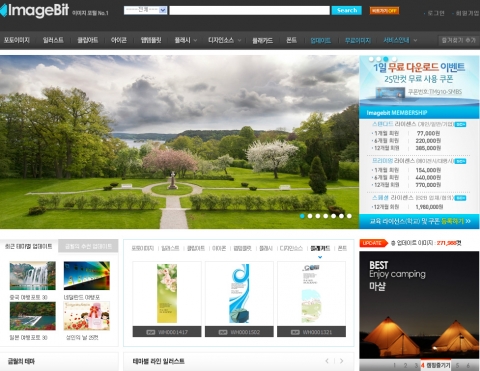Click the ImageBit logo
Viewport: 480px width, 371px height.
[35, 11]
